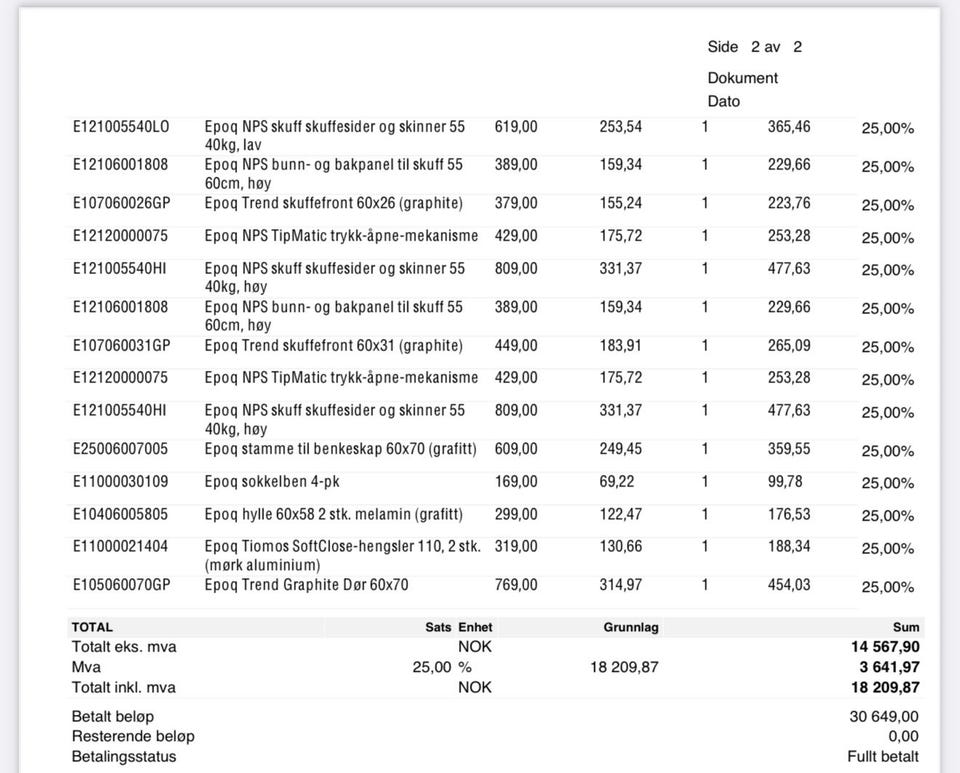Click item code E121005540LO
The height and width of the screenshot is (773, 960).
[x=121, y=127]
